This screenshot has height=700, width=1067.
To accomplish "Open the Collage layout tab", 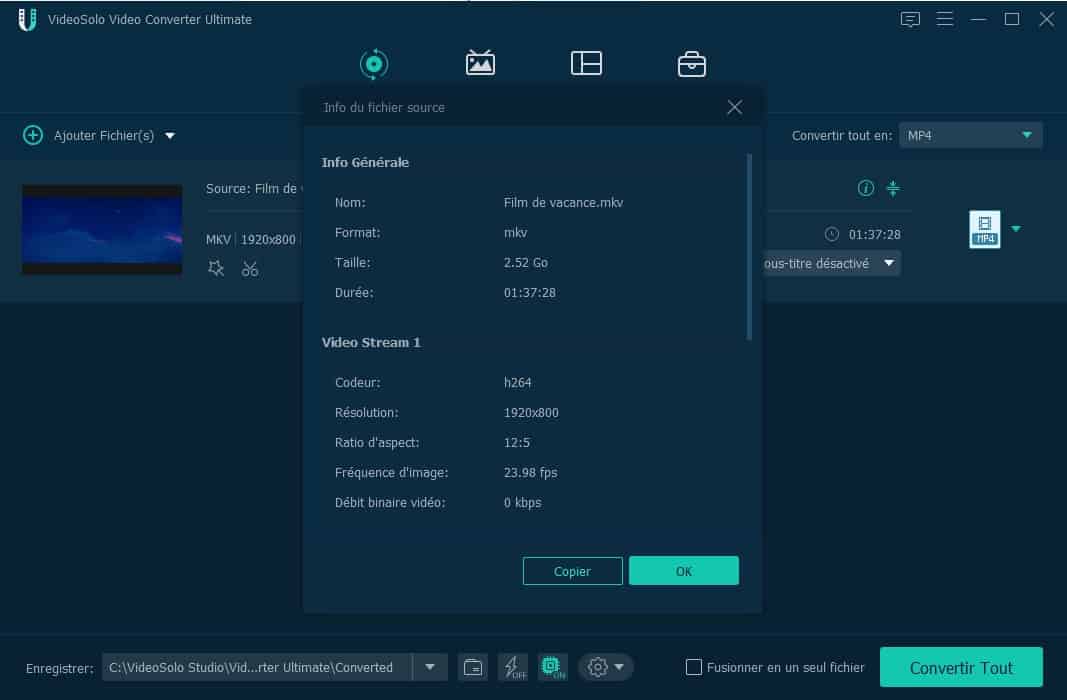I will [586, 64].
